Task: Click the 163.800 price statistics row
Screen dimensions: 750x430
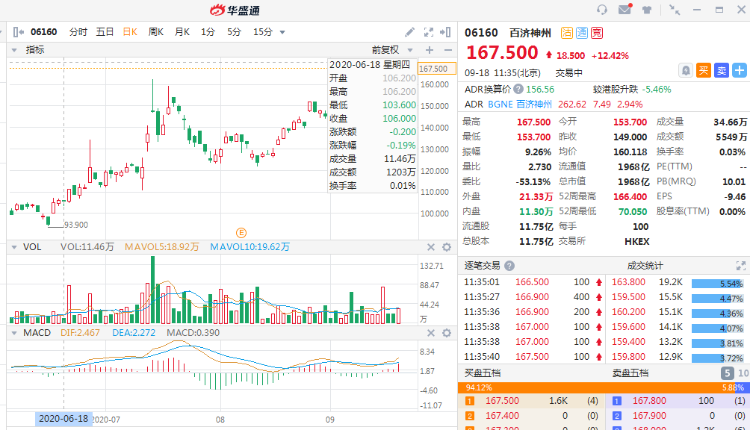Action: (x=678, y=282)
